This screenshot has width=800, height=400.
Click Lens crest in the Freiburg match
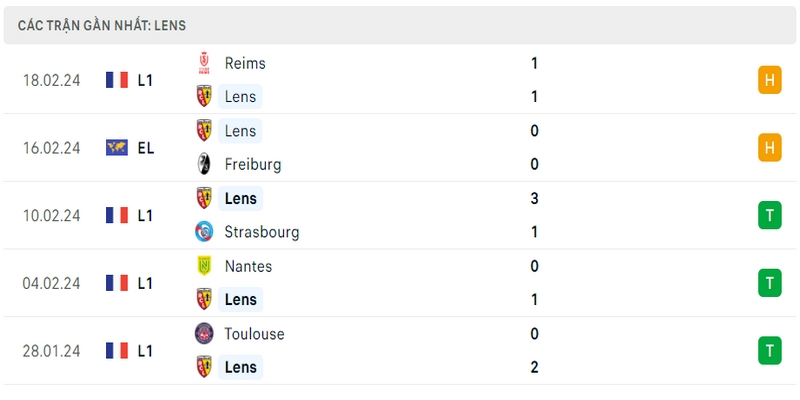point(204,130)
